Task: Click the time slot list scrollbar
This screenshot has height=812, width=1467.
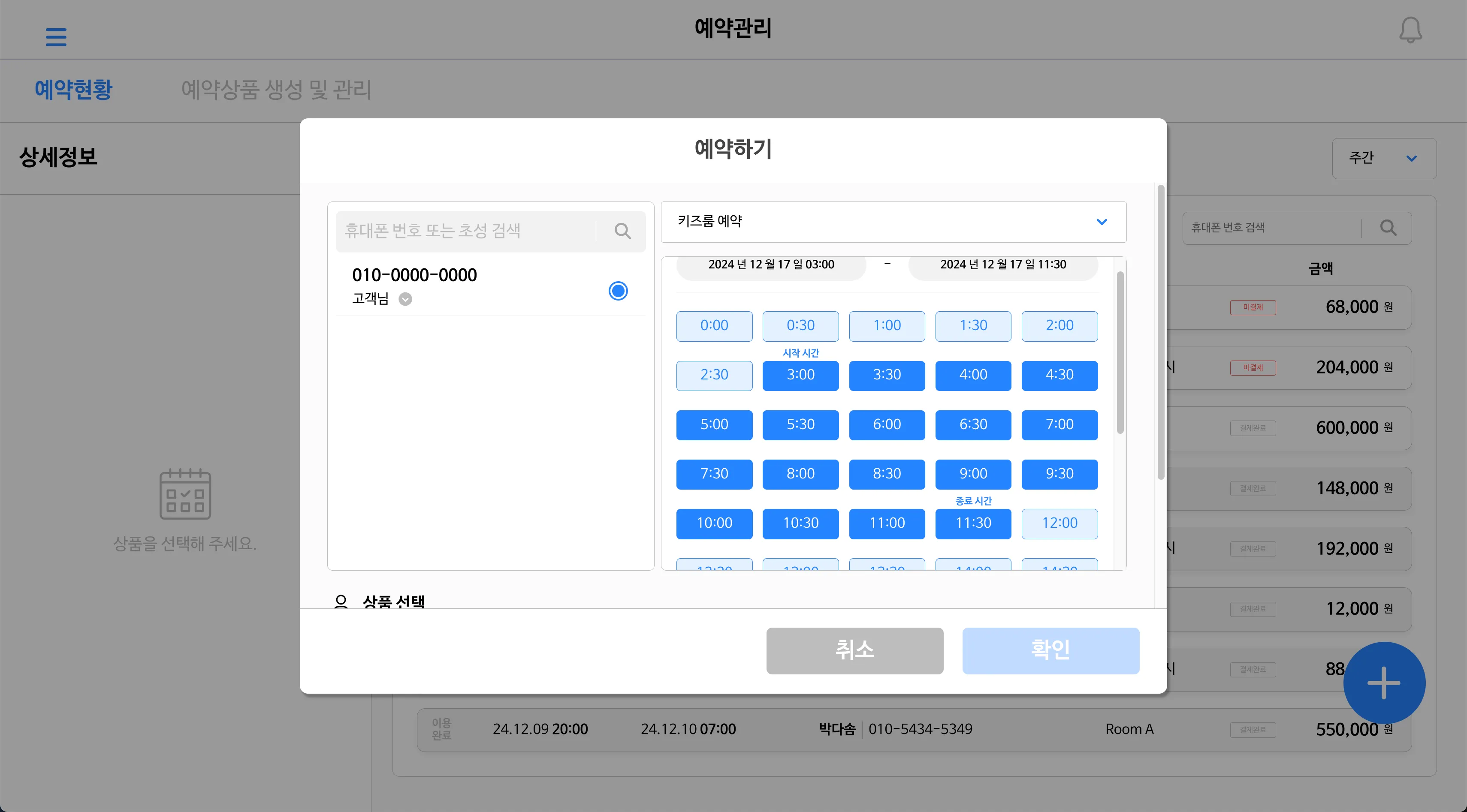Action: coord(1120,353)
